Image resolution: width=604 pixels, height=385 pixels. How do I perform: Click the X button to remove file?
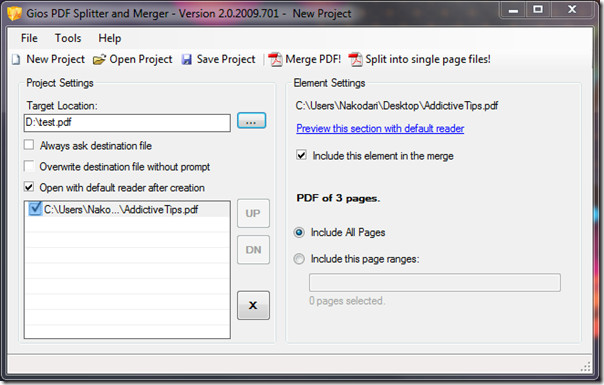[253, 305]
